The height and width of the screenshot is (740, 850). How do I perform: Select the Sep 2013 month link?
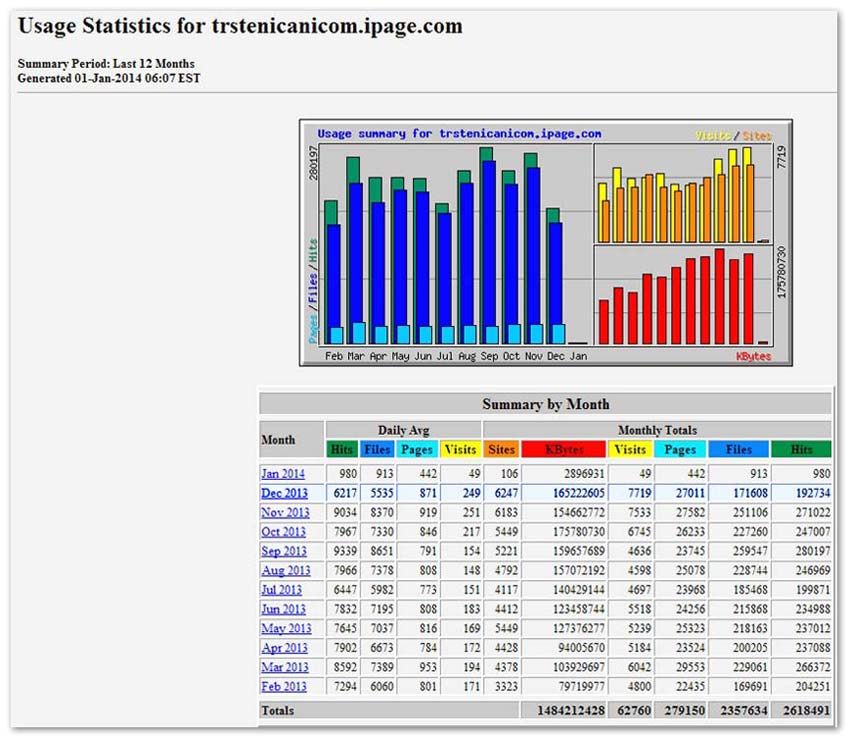tap(284, 551)
